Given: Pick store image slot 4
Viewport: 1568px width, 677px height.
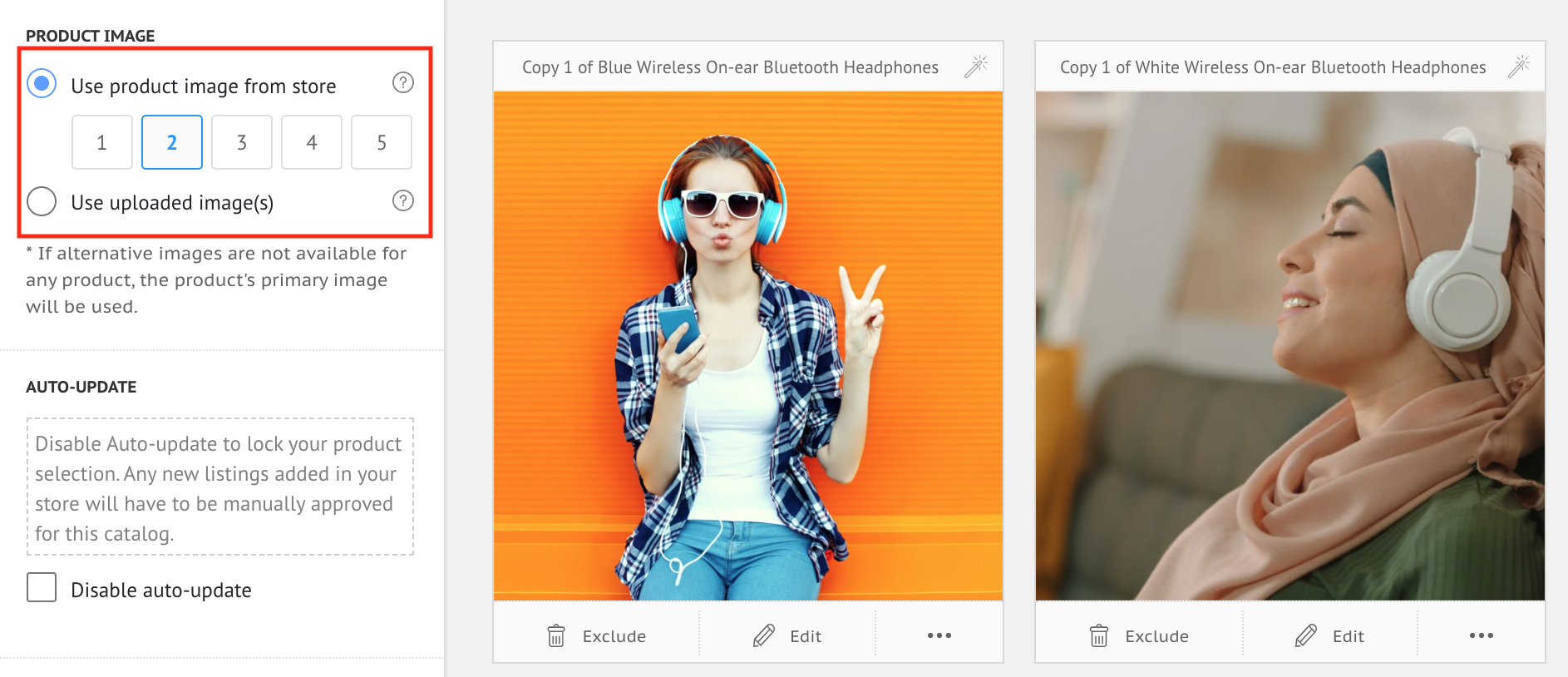Looking at the screenshot, I should click(x=312, y=142).
